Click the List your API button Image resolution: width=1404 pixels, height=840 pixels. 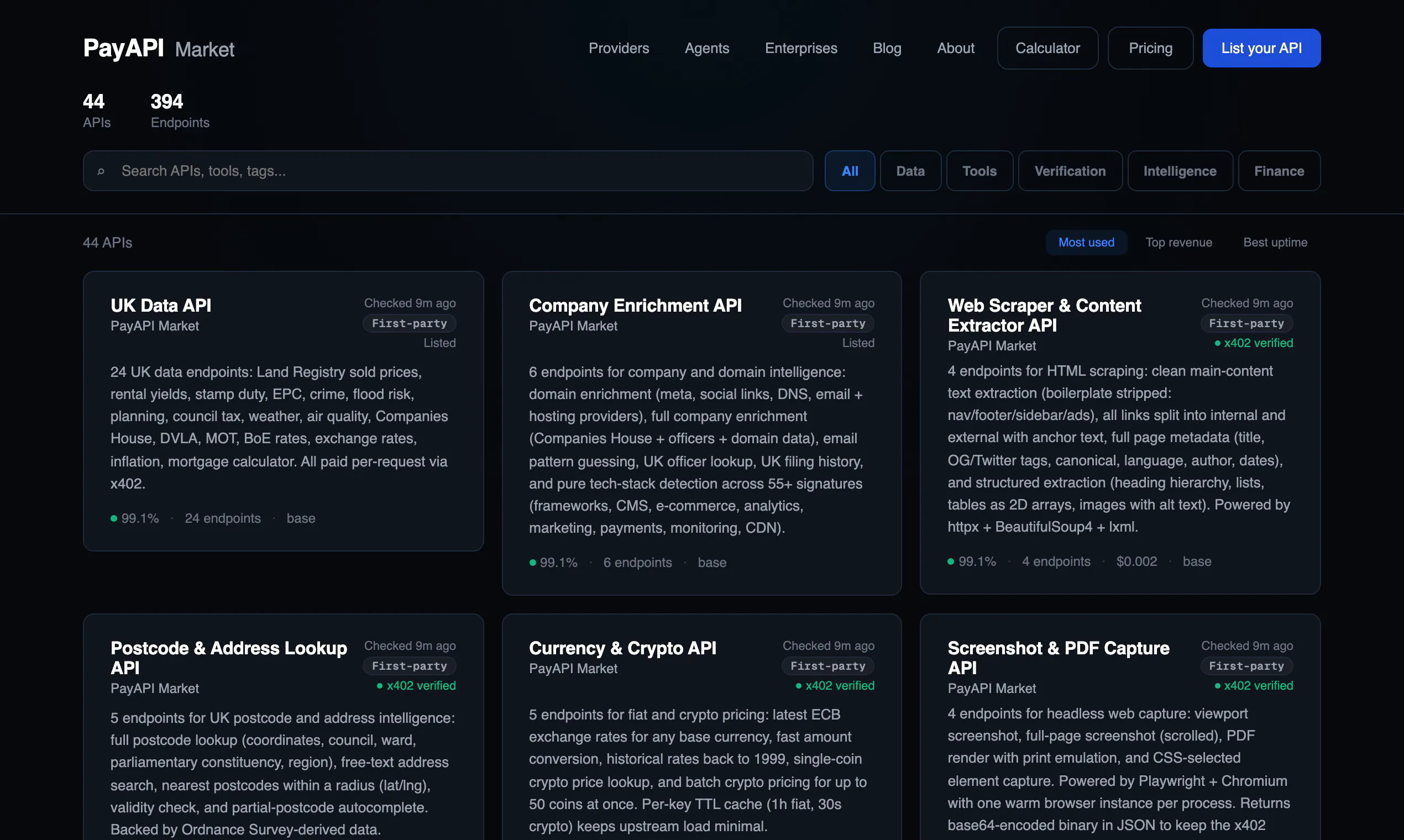tap(1261, 48)
